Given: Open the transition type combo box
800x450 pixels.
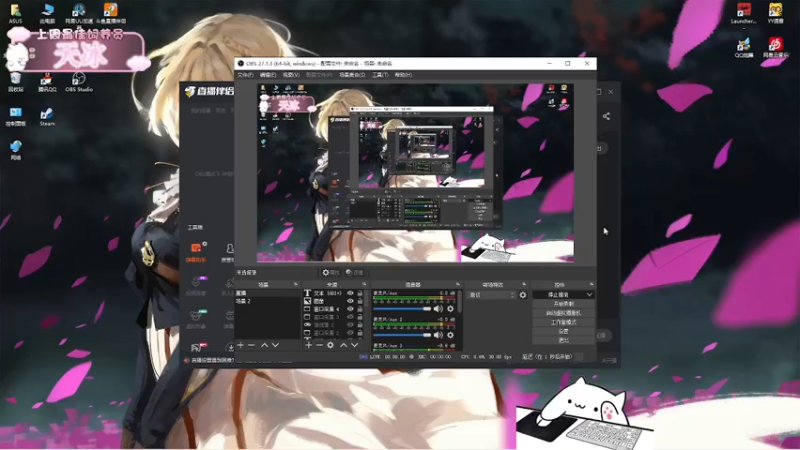Looking at the screenshot, I should (492, 295).
